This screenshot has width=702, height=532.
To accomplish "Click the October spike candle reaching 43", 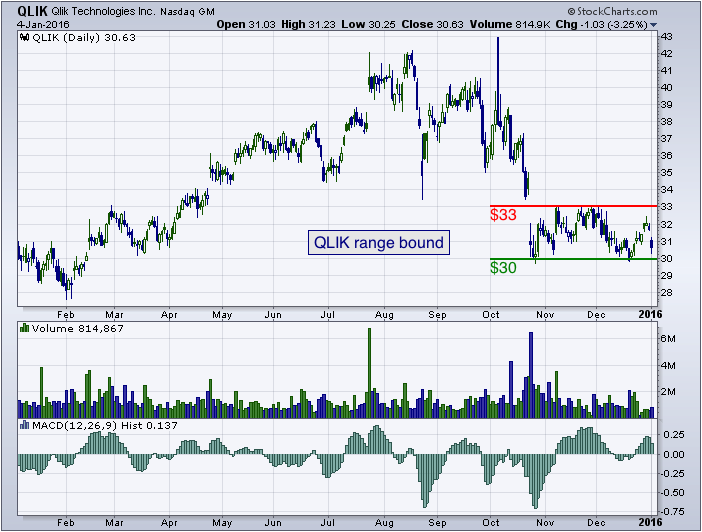I will (498, 80).
